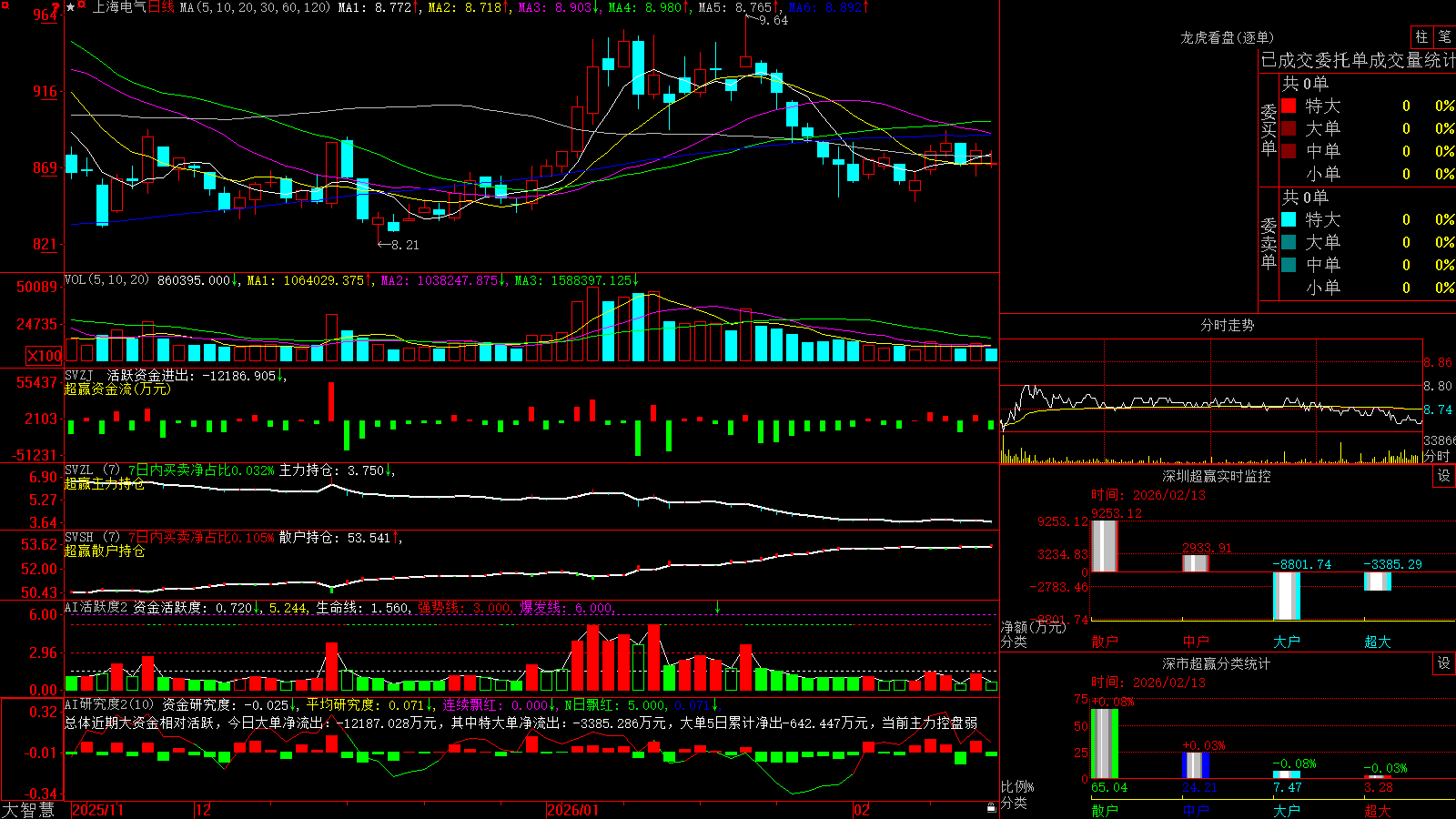Click the 9.64 high price annotation
The image size is (1456, 819).
[x=773, y=20]
